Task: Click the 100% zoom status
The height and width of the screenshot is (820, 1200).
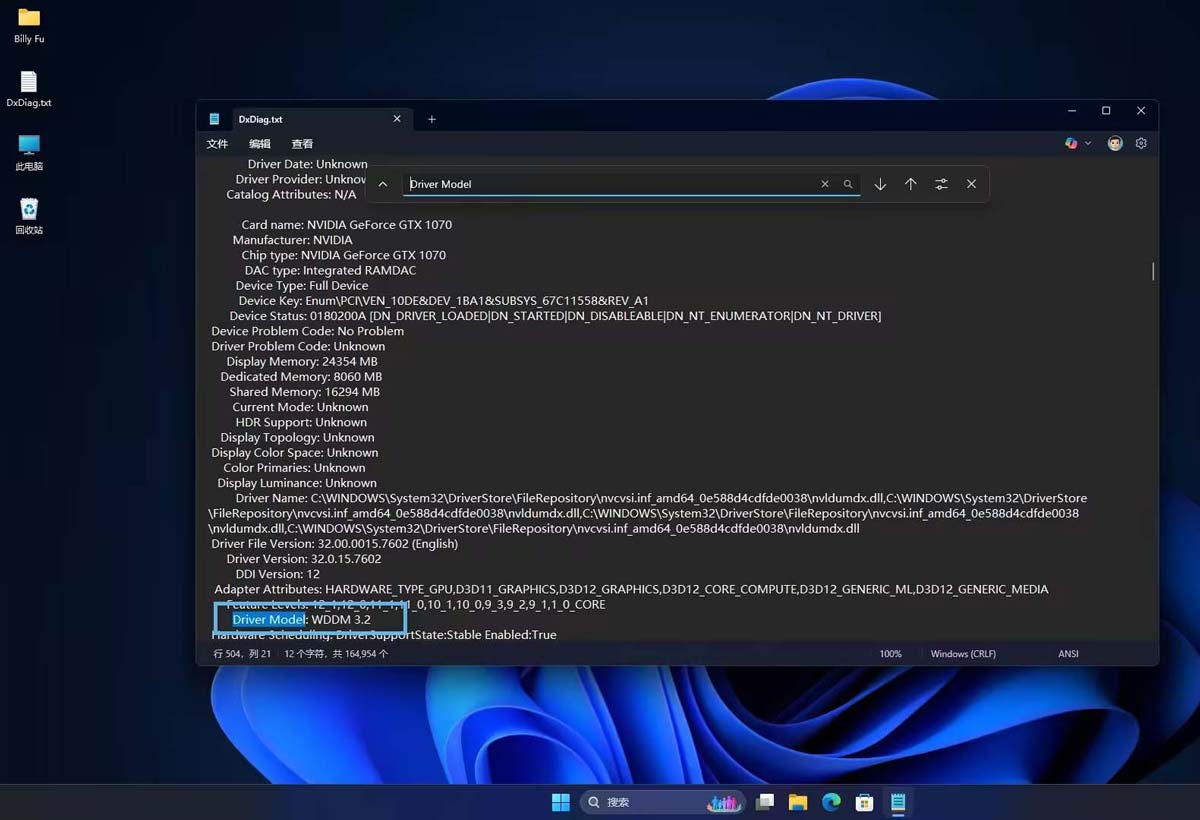Action: 890,654
